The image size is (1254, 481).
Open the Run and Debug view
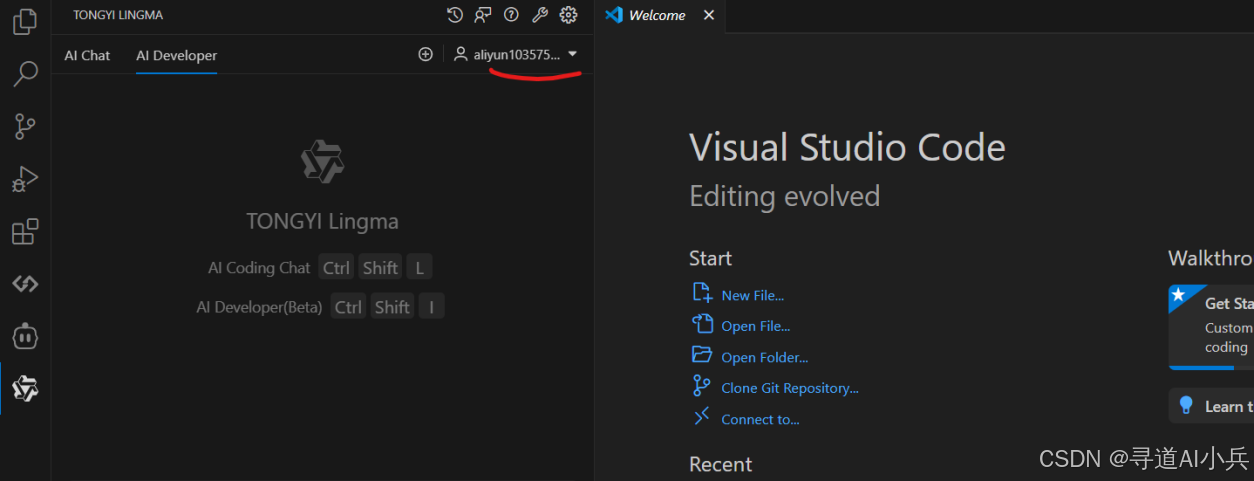click(25, 179)
